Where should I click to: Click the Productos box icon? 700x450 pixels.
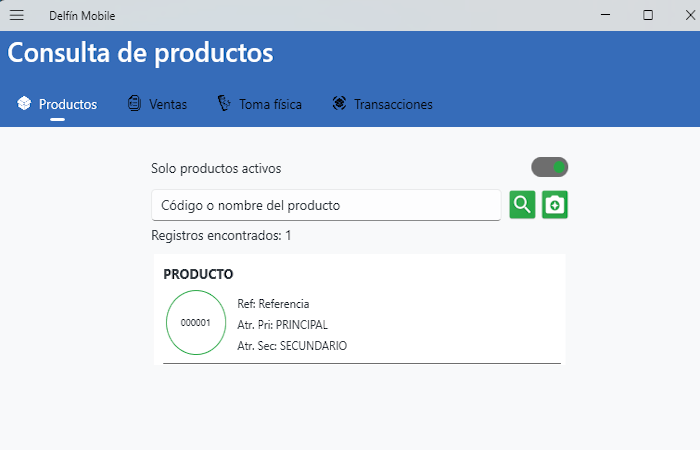tap(24, 103)
